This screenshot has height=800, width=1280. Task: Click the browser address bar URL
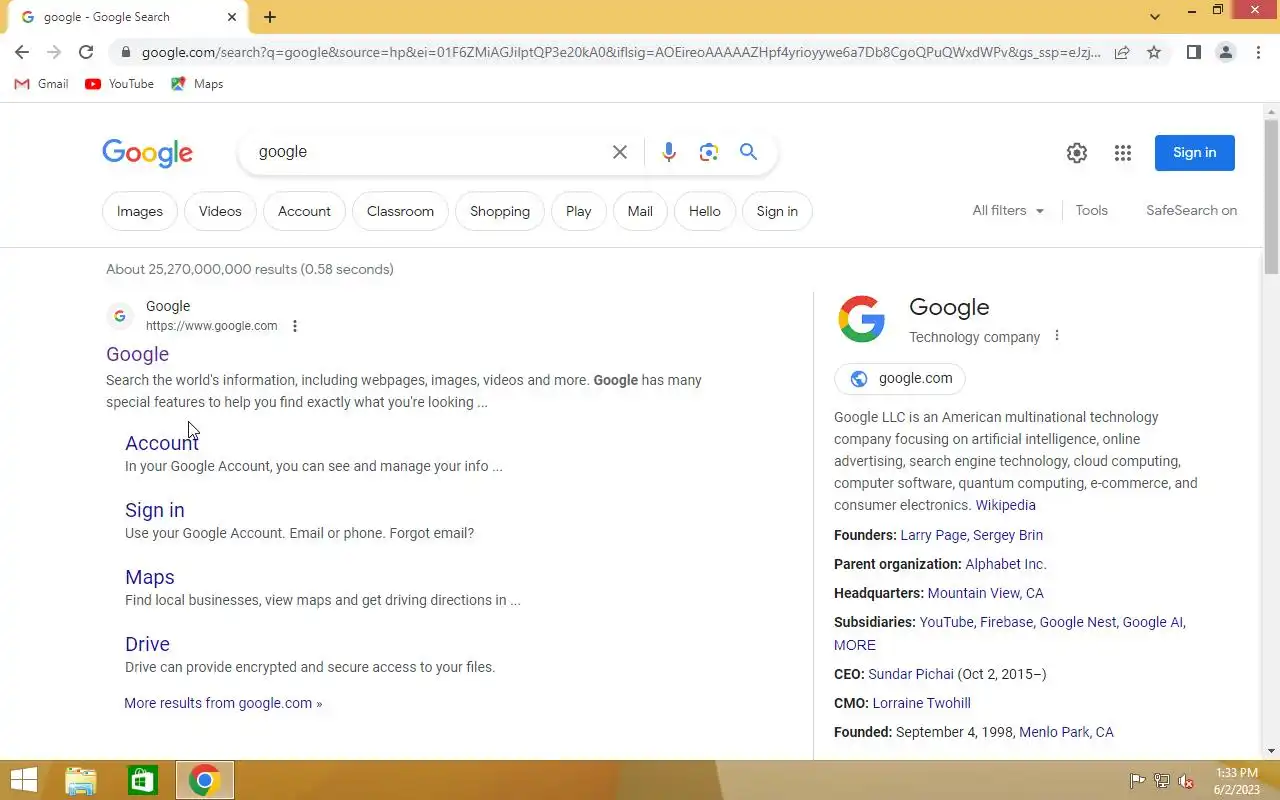click(x=620, y=52)
